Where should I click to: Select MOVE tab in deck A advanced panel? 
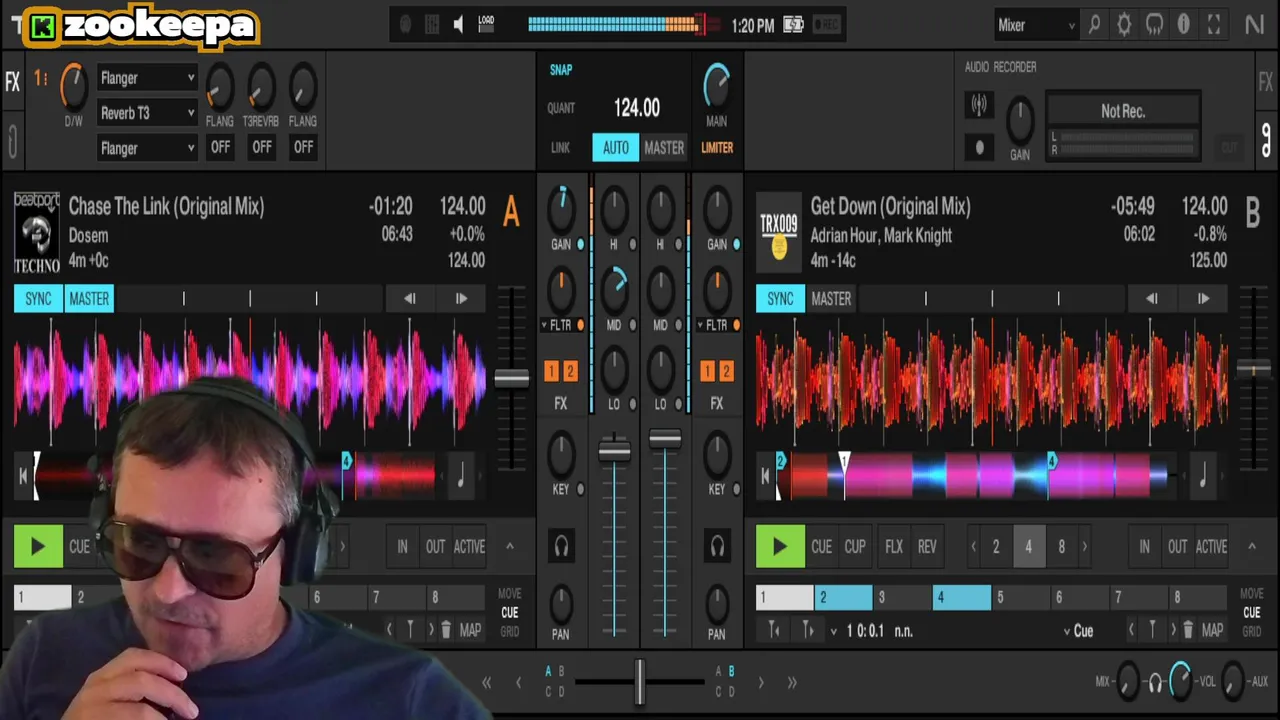(510, 594)
